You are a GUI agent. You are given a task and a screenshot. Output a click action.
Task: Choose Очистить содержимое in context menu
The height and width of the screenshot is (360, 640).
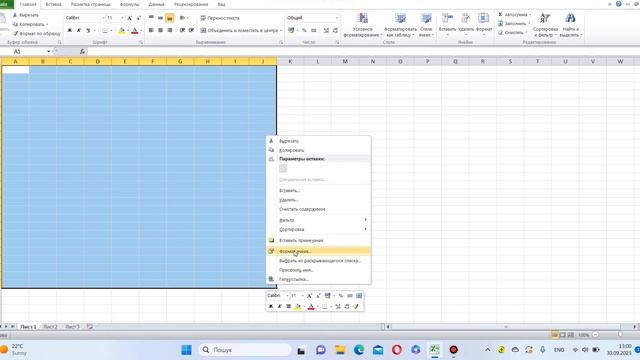[318, 209]
